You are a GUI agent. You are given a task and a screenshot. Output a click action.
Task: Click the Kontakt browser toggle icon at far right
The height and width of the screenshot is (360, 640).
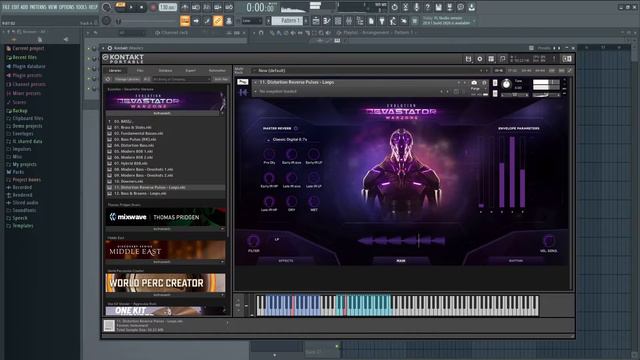coord(567,59)
